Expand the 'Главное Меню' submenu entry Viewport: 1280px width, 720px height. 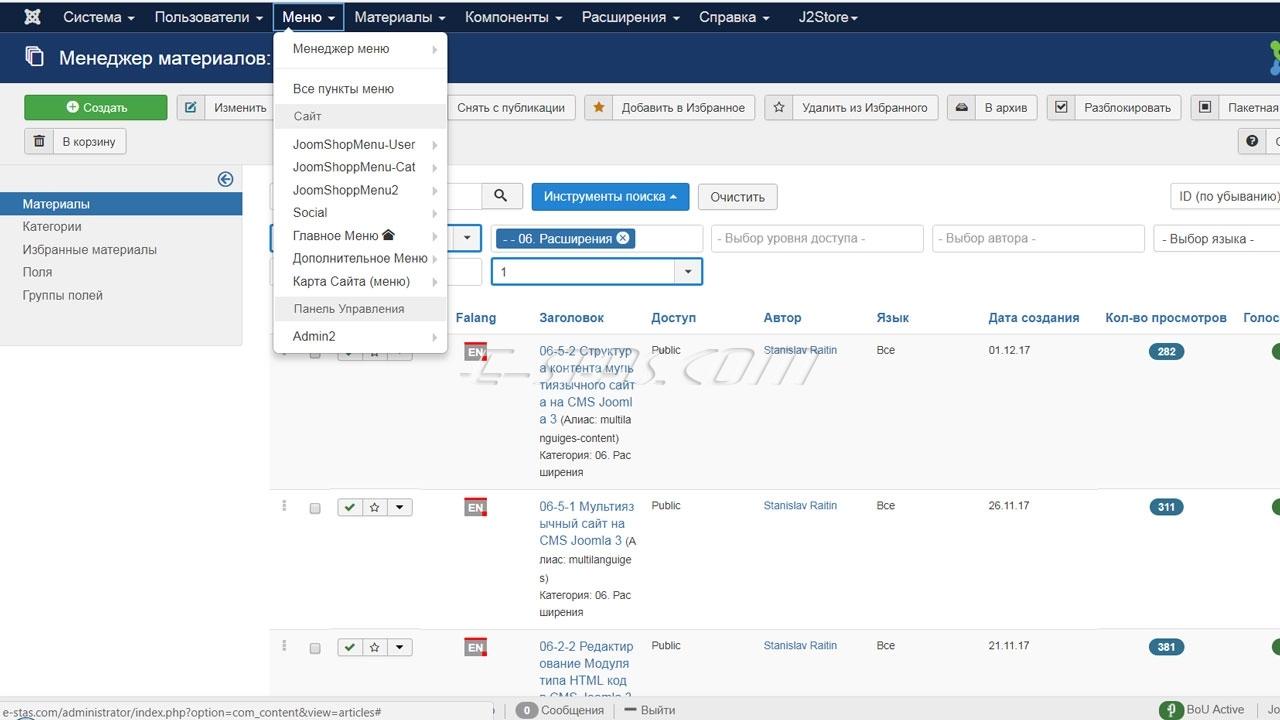click(x=360, y=235)
